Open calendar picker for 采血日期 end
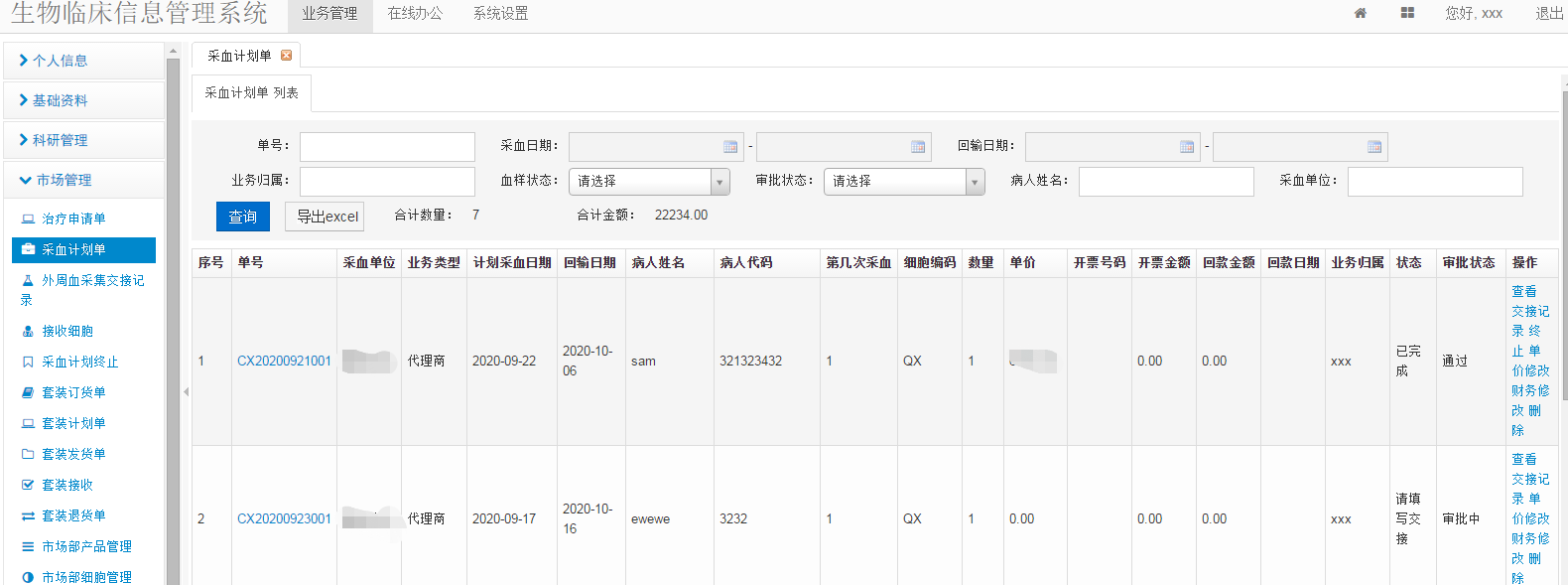1568x585 pixels. (x=918, y=147)
